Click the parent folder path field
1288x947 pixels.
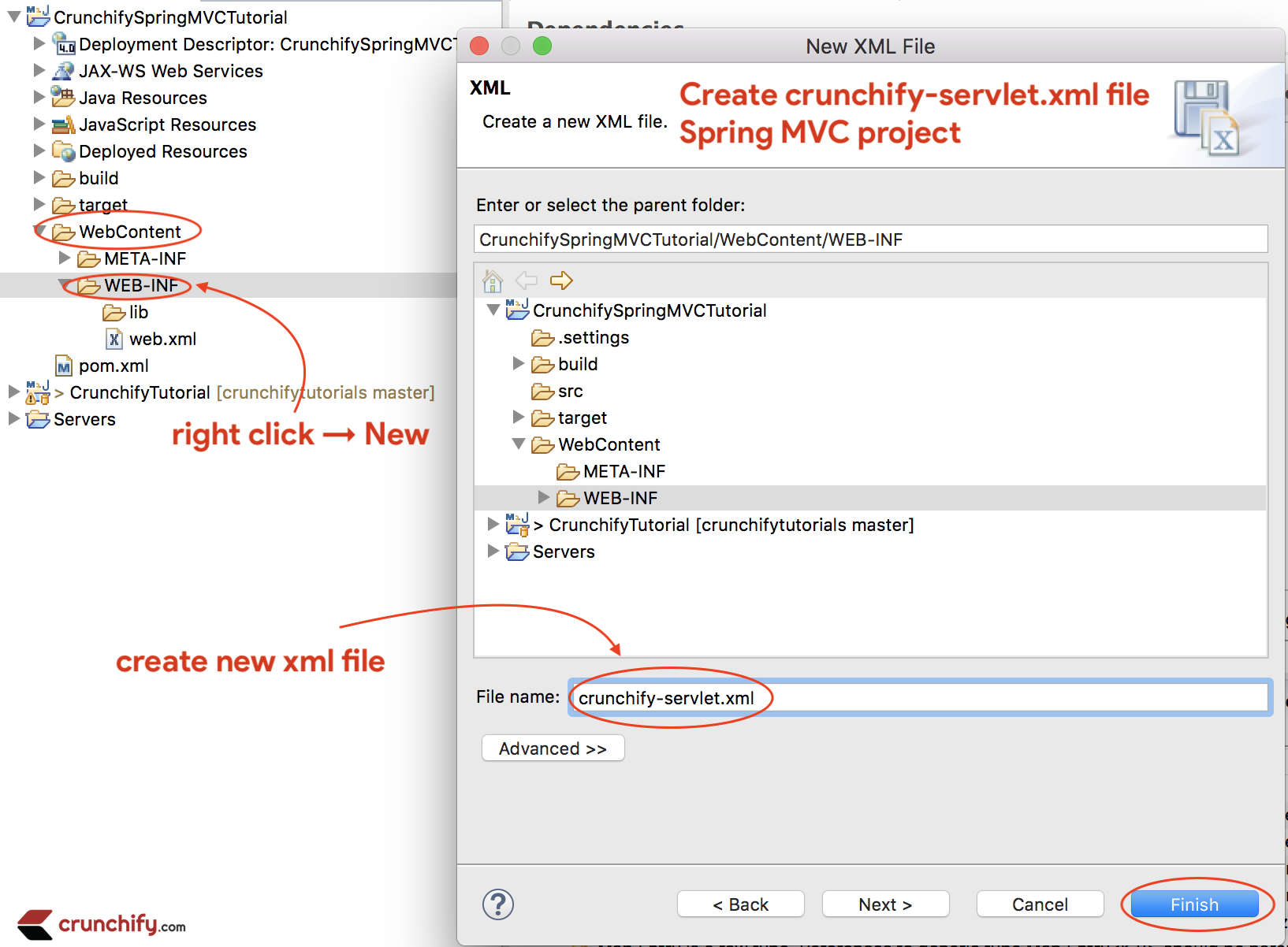point(870,240)
